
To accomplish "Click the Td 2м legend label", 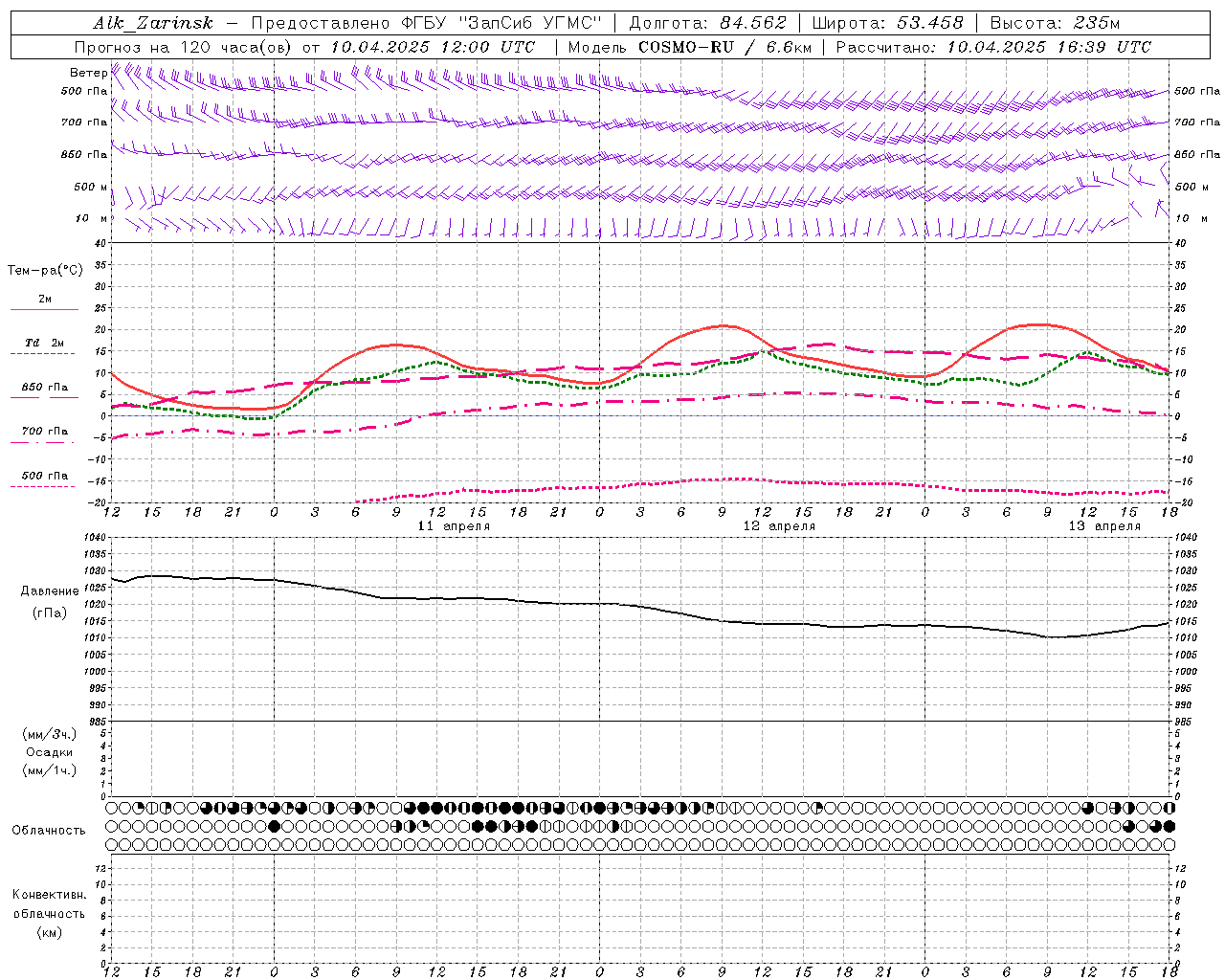I will tap(45, 343).
